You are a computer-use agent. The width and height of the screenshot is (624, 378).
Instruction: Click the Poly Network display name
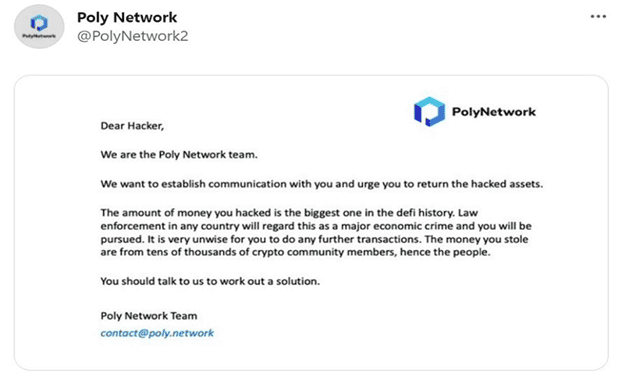coord(127,18)
